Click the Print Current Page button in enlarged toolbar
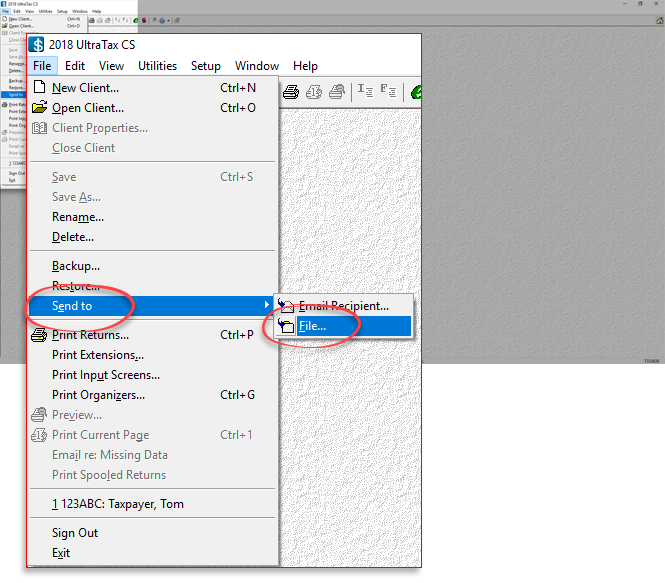 pos(314,92)
